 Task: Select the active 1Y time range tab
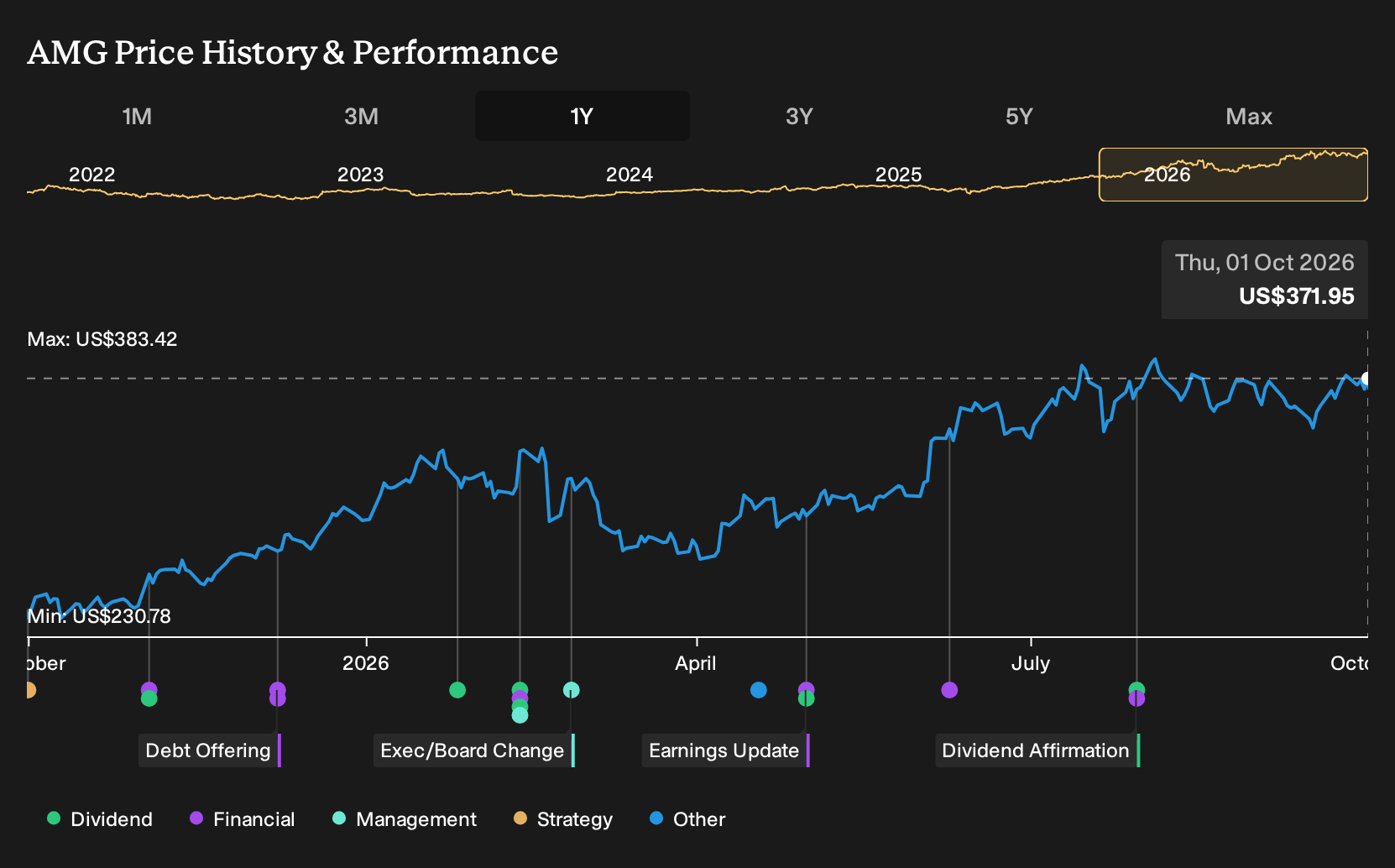[583, 117]
